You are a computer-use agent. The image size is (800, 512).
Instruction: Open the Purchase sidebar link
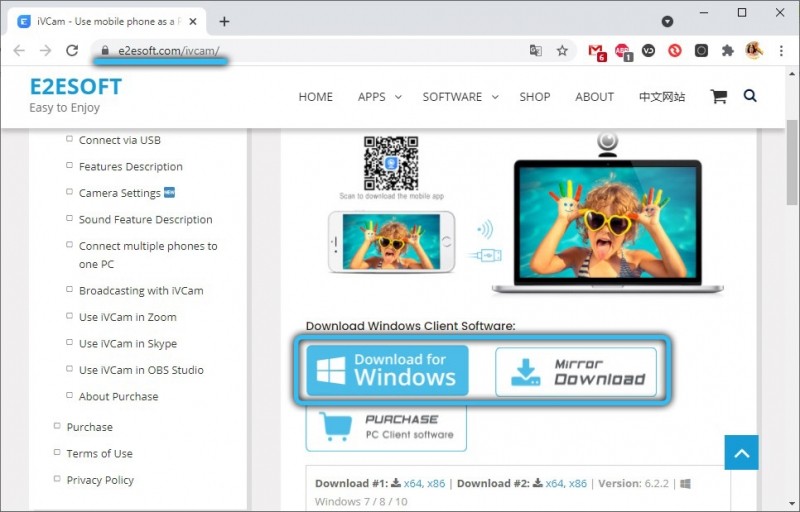[x=89, y=427]
